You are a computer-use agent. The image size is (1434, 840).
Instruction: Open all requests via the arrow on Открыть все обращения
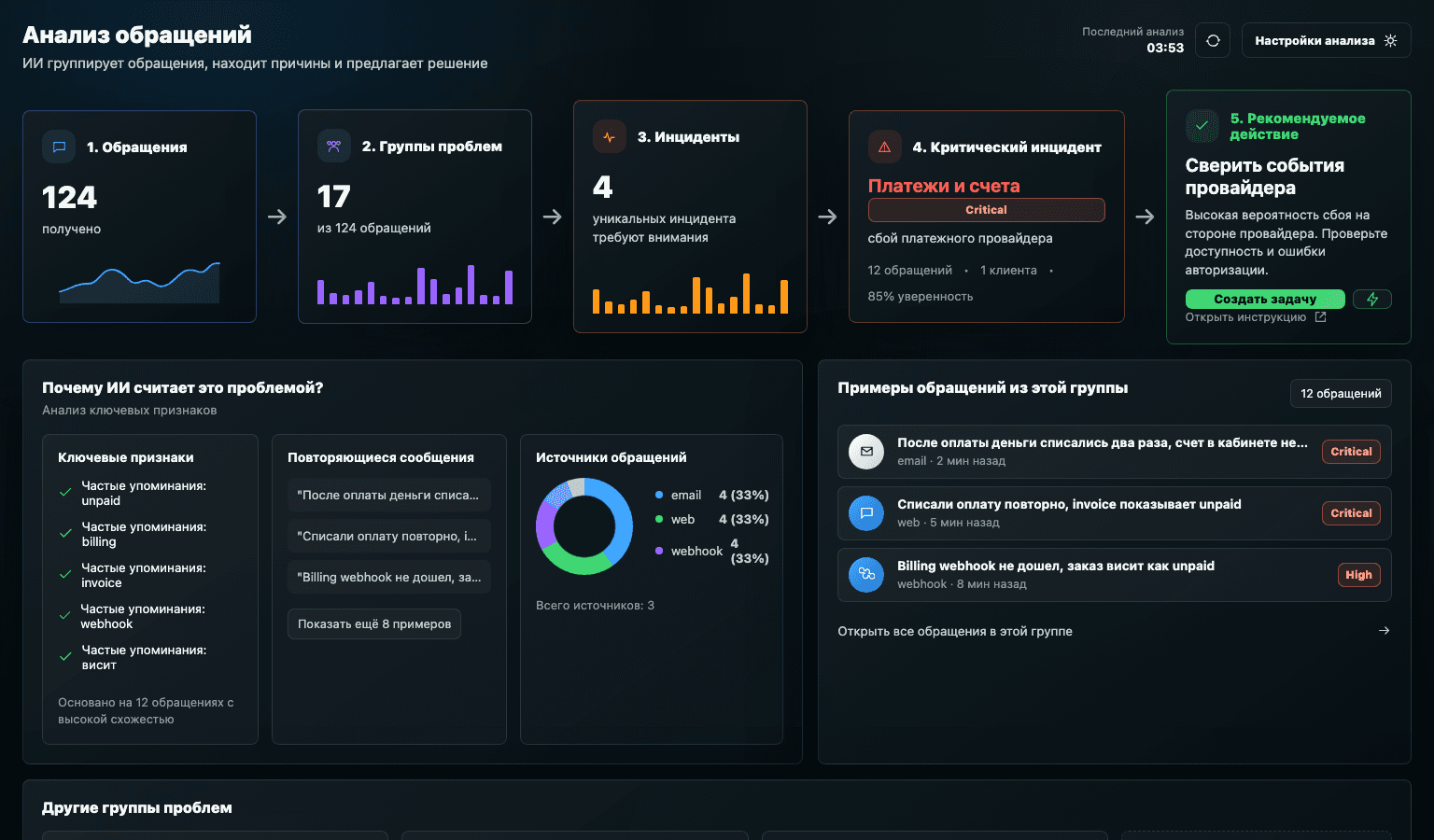click(x=1384, y=631)
